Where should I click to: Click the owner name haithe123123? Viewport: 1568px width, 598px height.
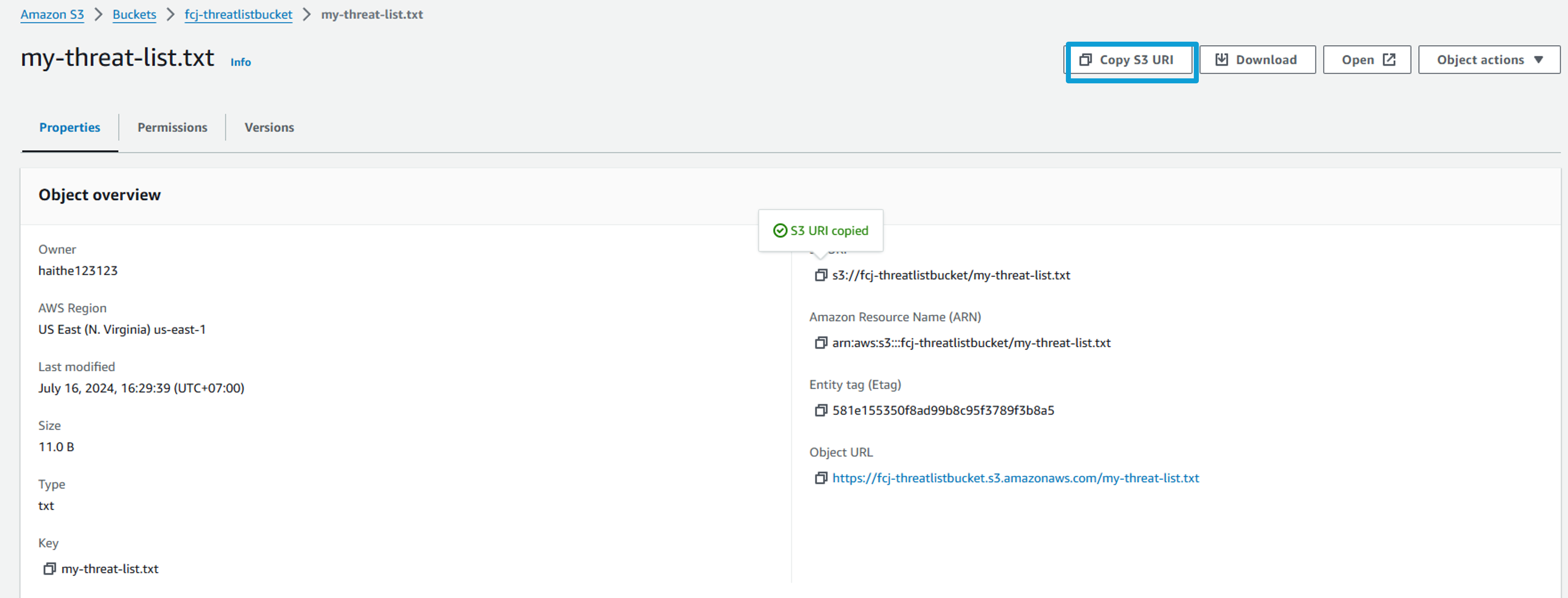coord(78,271)
